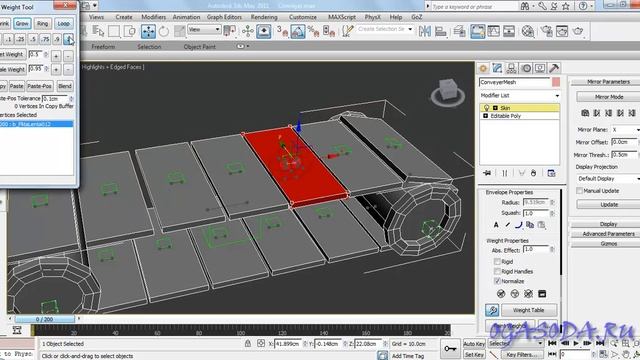The width and height of the screenshot is (640, 360).
Task: Open the Modifiers menu
Action: click(153, 17)
